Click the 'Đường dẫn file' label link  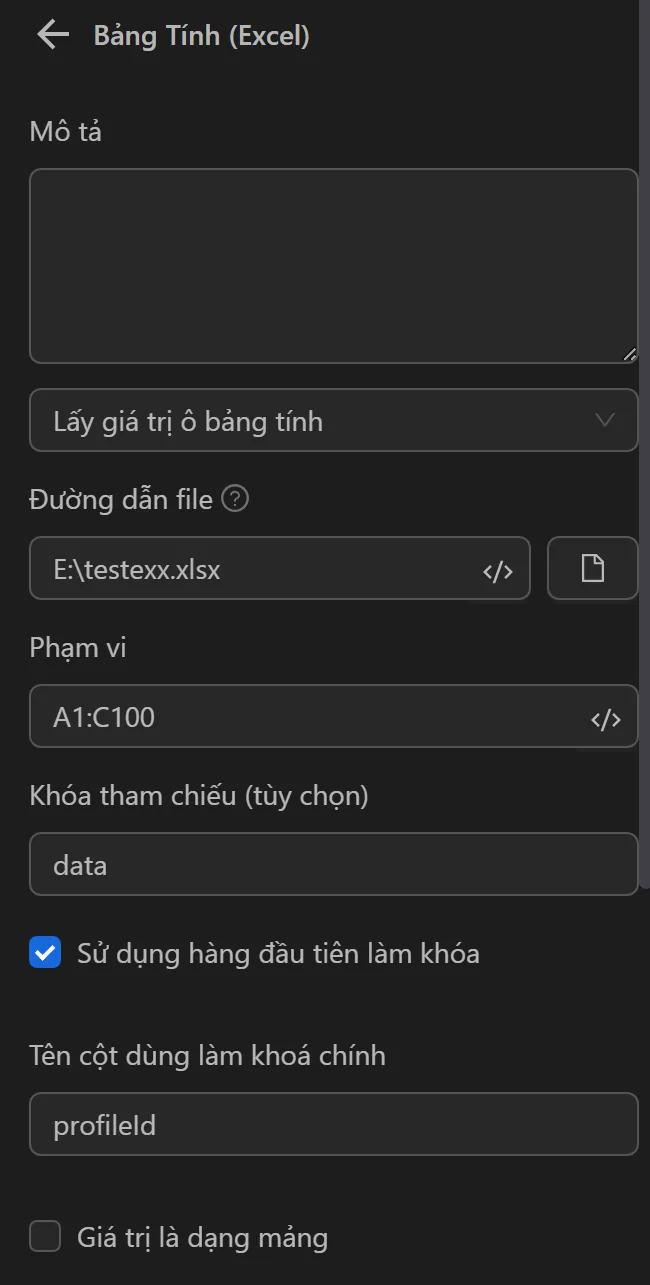[x=122, y=499]
